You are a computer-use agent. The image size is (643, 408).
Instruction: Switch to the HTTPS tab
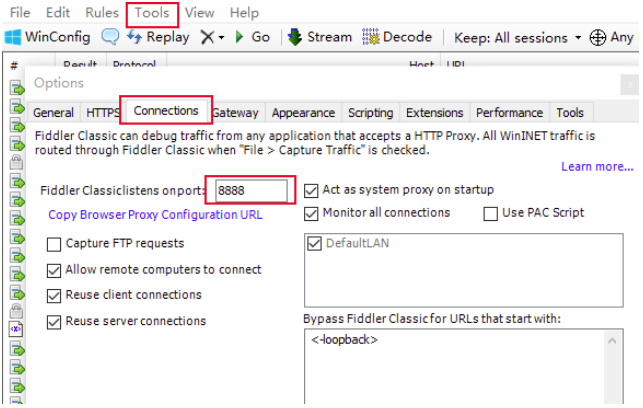103,112
